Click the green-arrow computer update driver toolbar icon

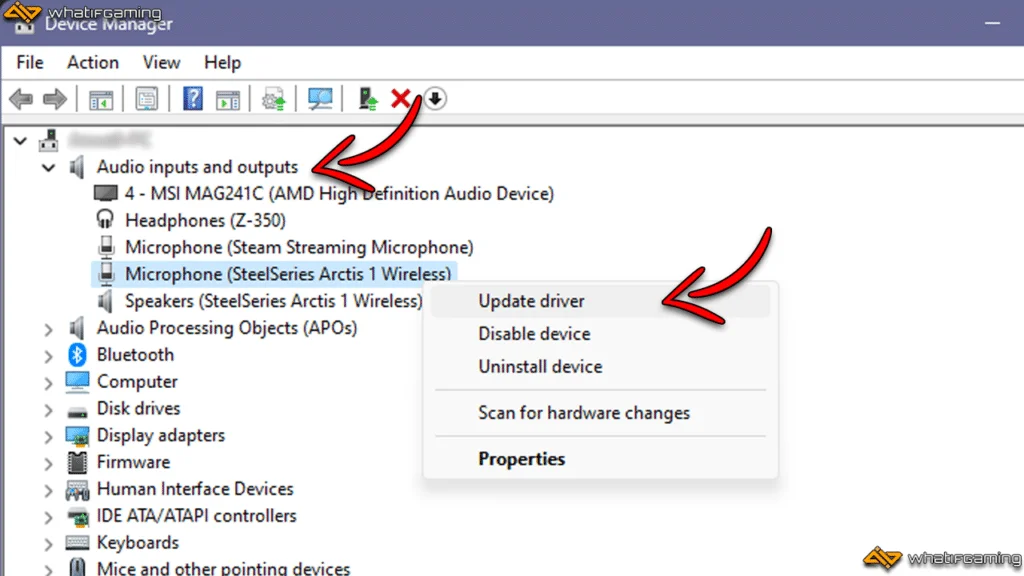pyautogui.click(x=369, y=99)
